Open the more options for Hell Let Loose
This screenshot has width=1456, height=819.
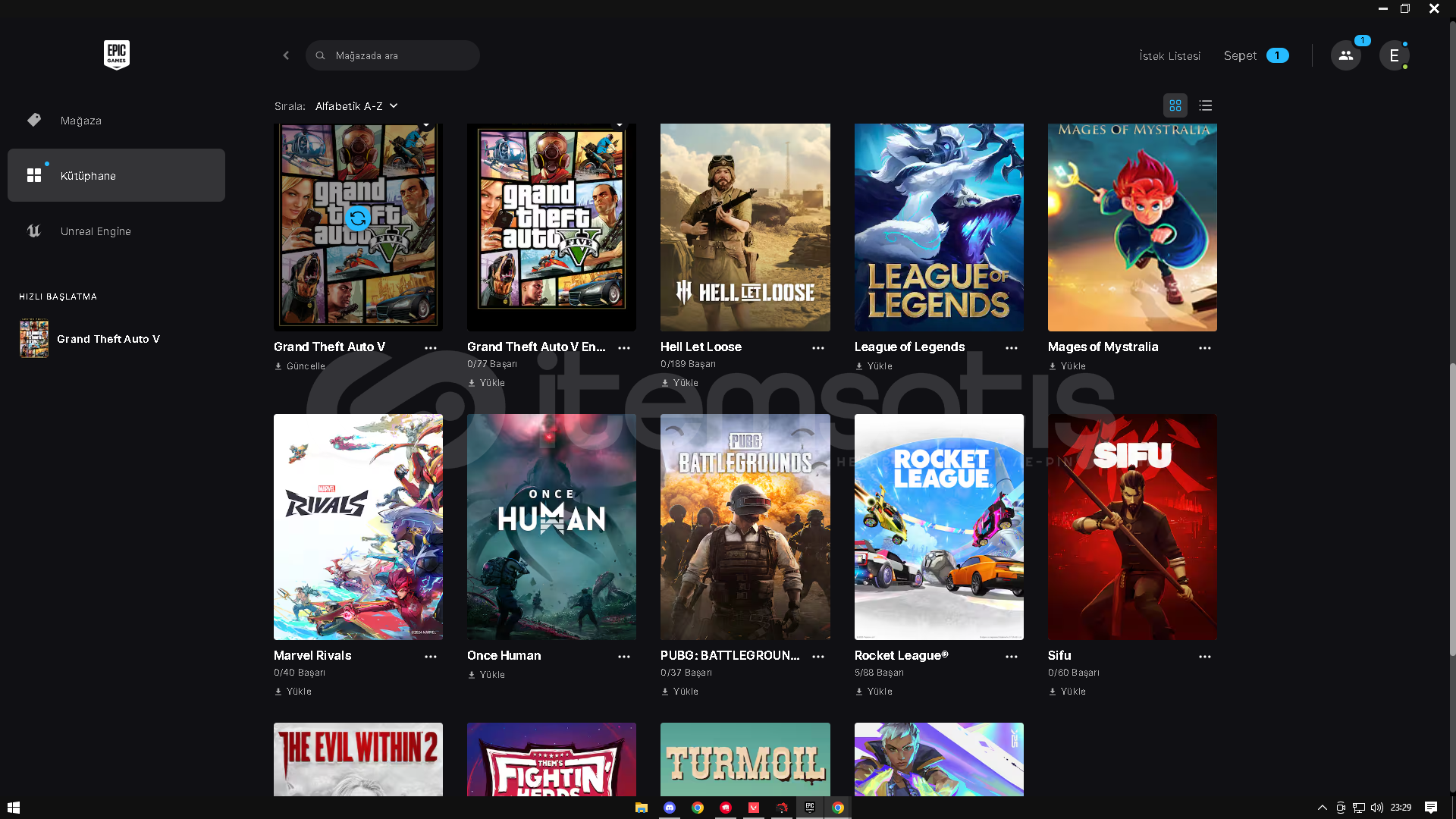pos(817,348)
